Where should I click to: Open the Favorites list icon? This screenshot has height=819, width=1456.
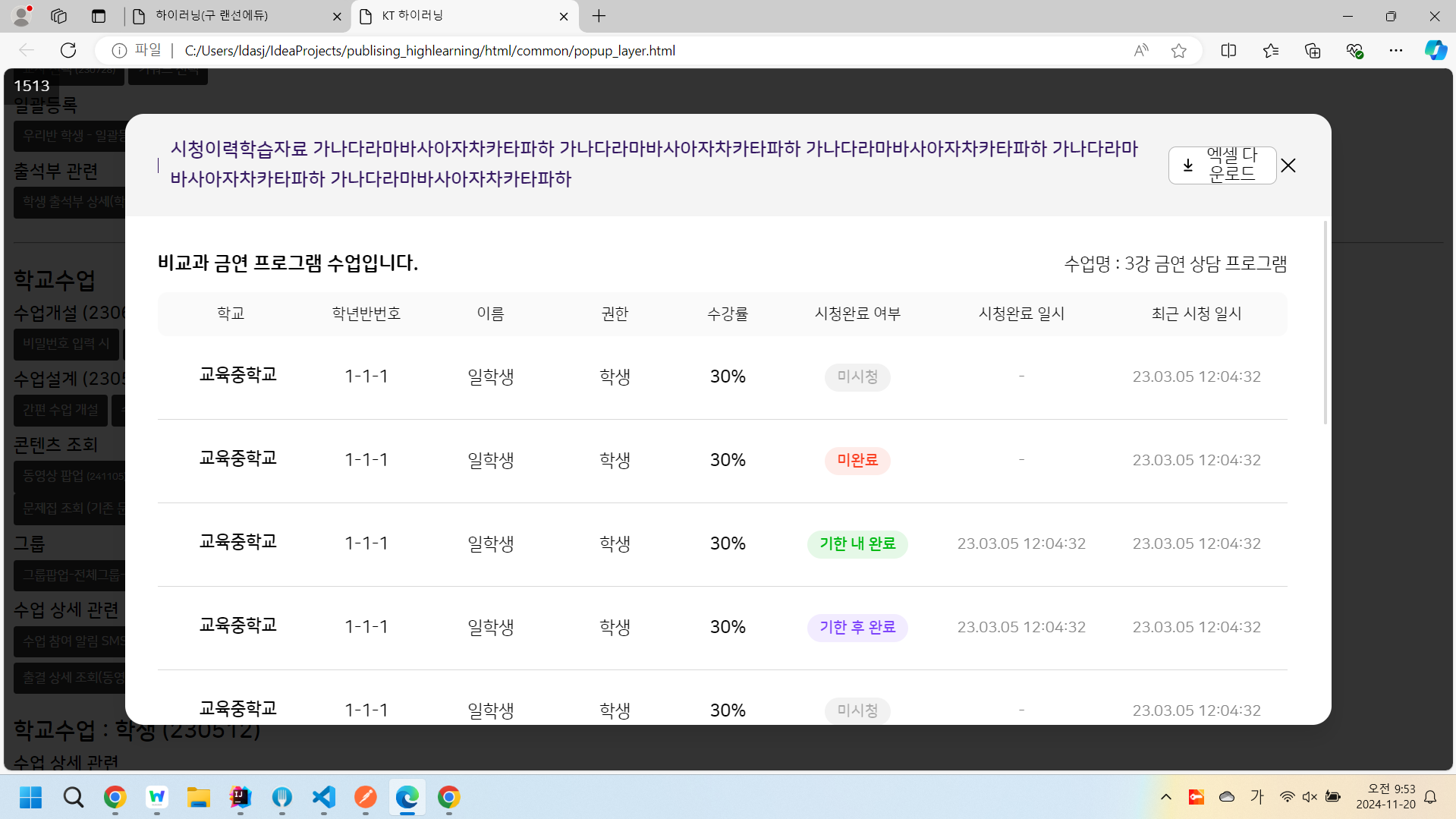1271,51
